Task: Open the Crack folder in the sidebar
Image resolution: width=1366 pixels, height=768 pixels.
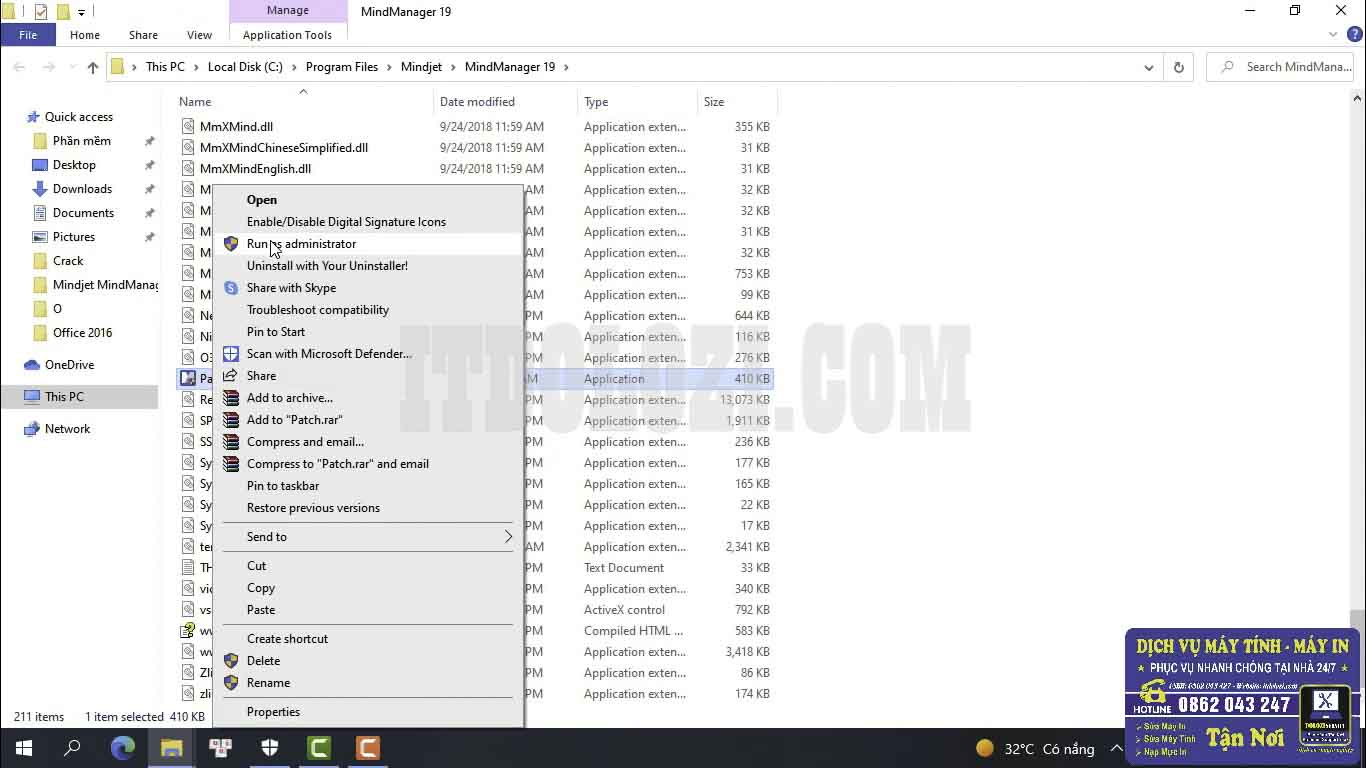Action: [x=67, y=260]
